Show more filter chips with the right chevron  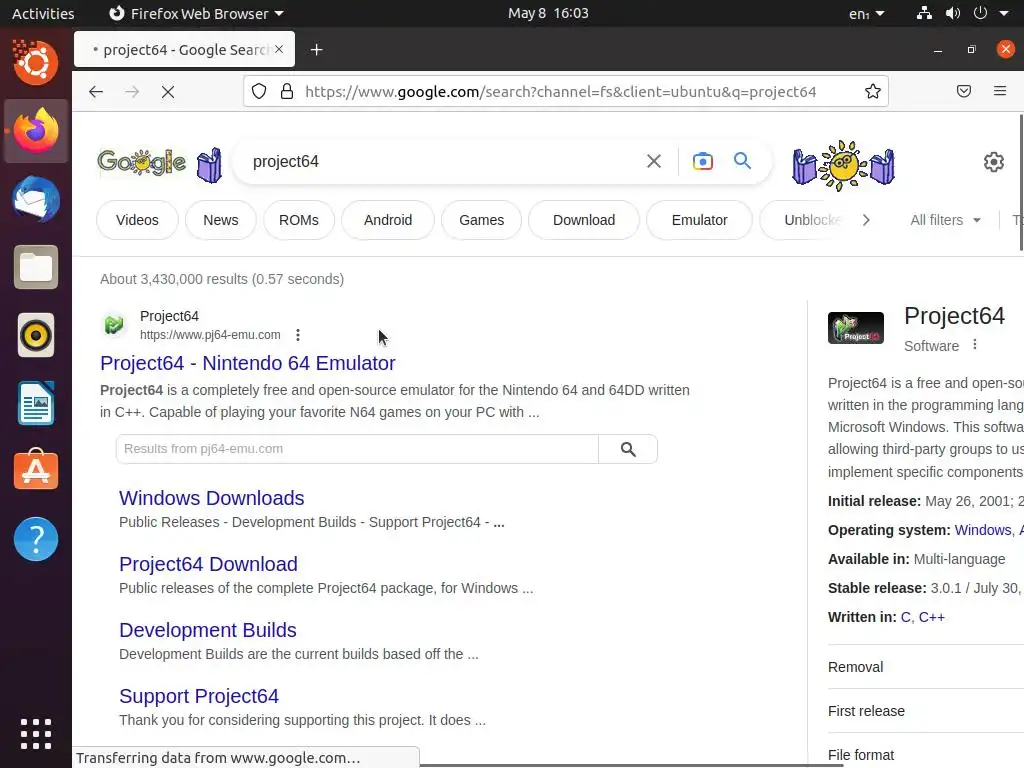pyautogui.click(x=866, y=220)
